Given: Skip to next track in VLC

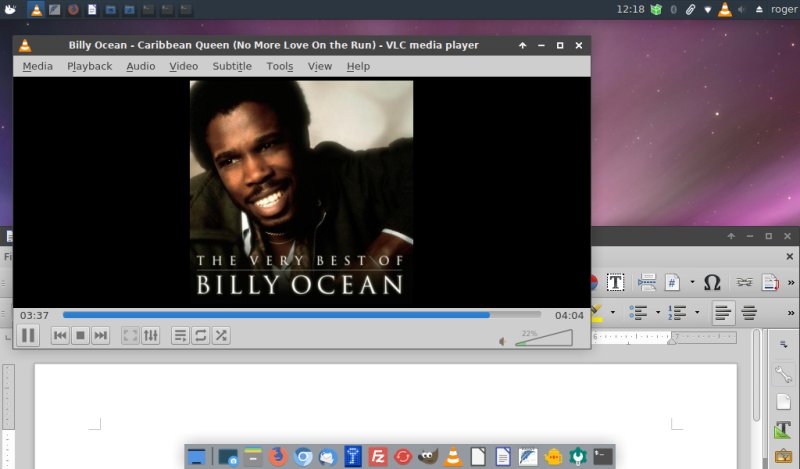Looking at the screenshot, I should [x=100, y=336].
